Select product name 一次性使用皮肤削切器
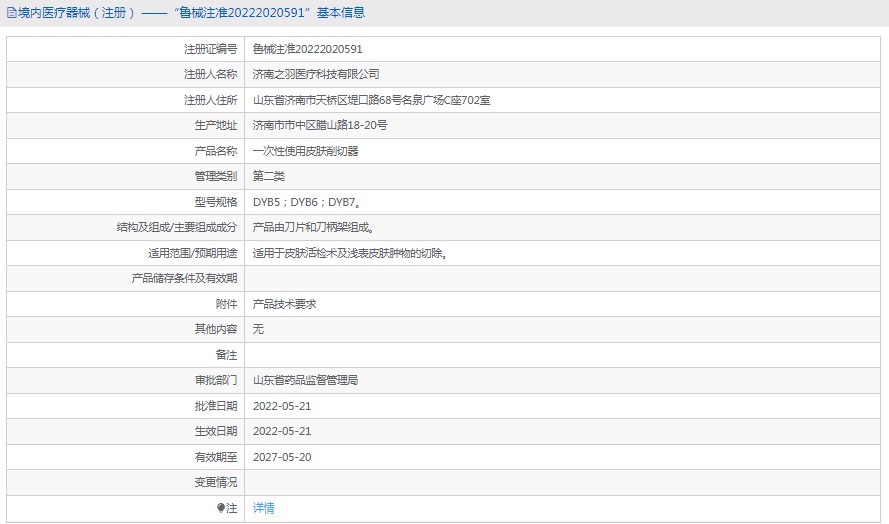889x524 pixels. click(305, 151)
